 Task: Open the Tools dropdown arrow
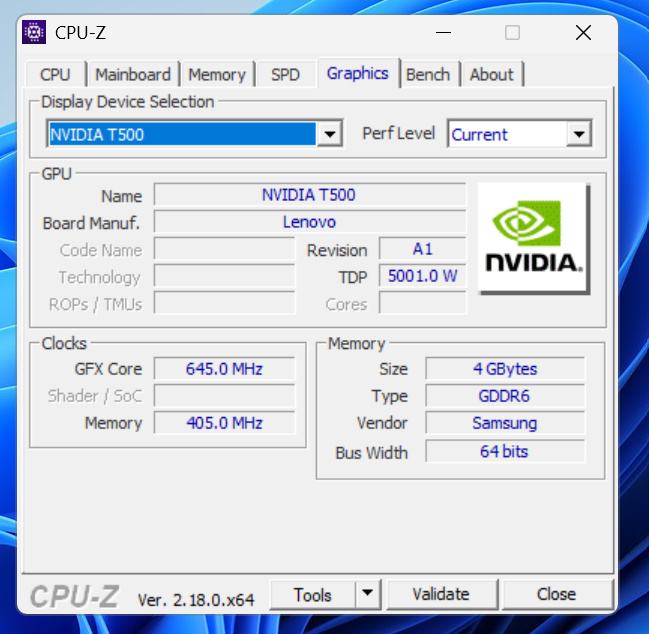pos(367,594)
